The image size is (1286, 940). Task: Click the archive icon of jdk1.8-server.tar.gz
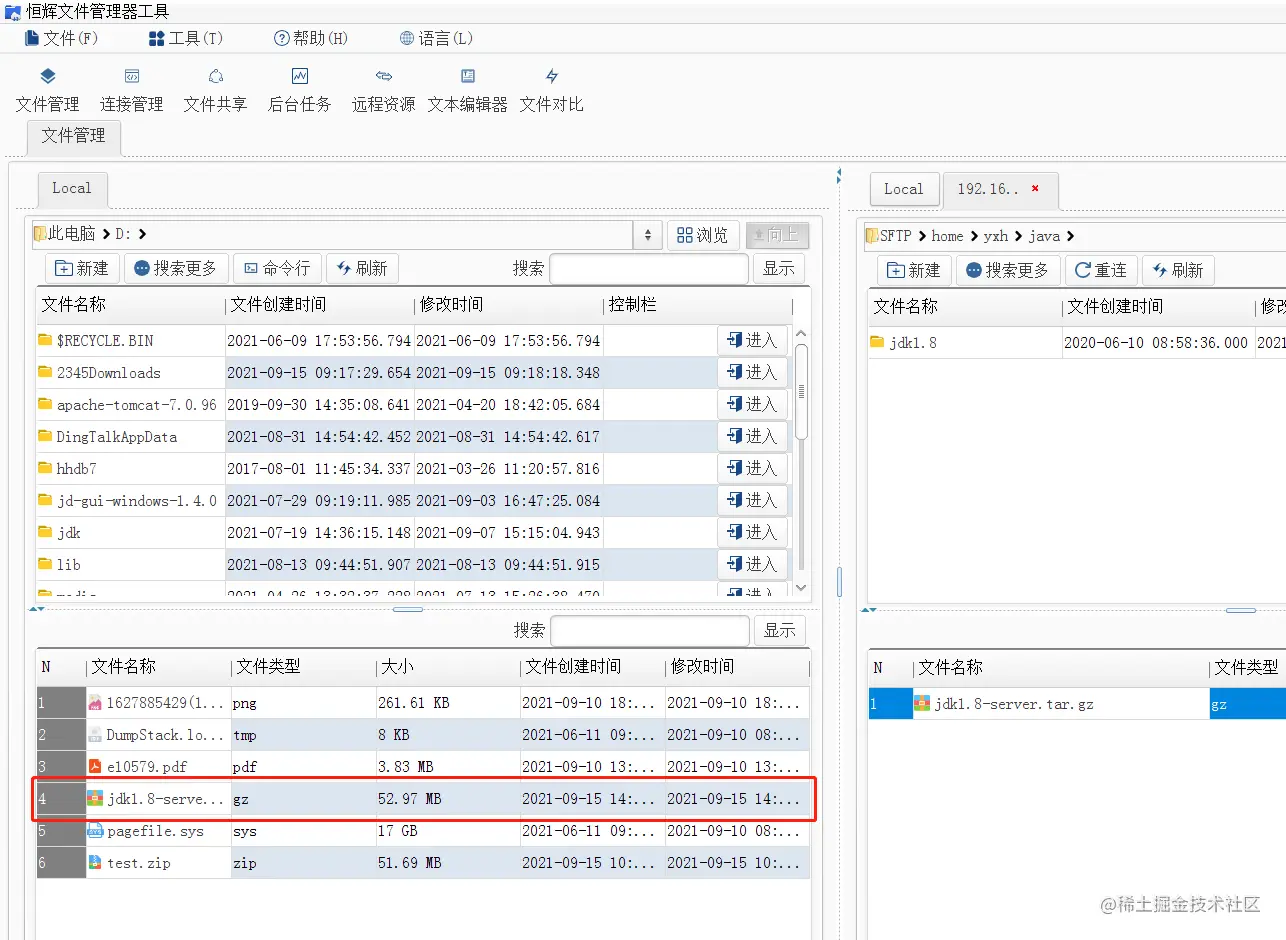(x=922, y=704)
